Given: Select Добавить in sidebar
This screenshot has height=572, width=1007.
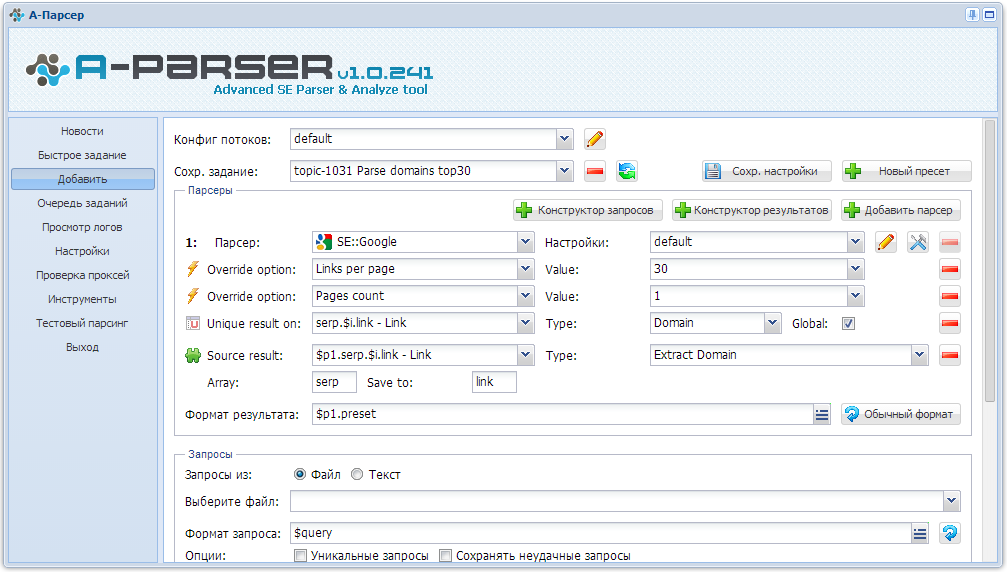Looking at the screenshot, I should tap(83, 179).
